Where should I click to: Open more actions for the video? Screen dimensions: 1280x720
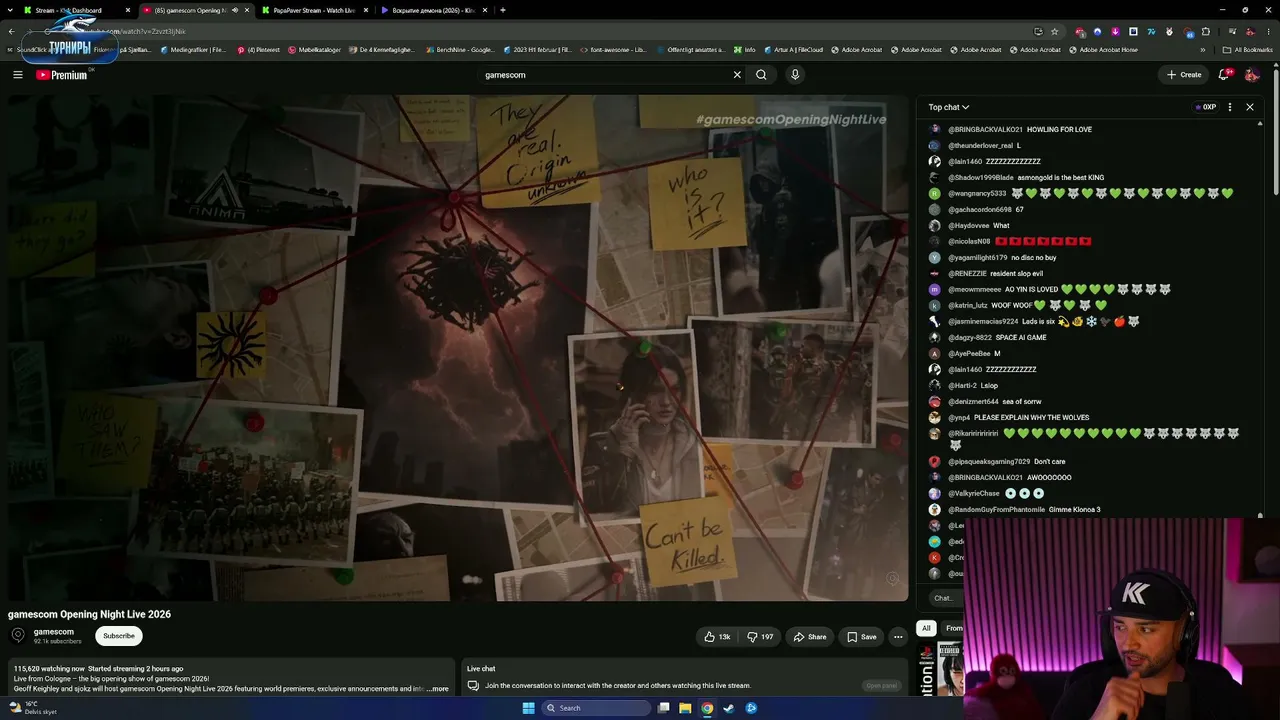(x=898, y=637)
